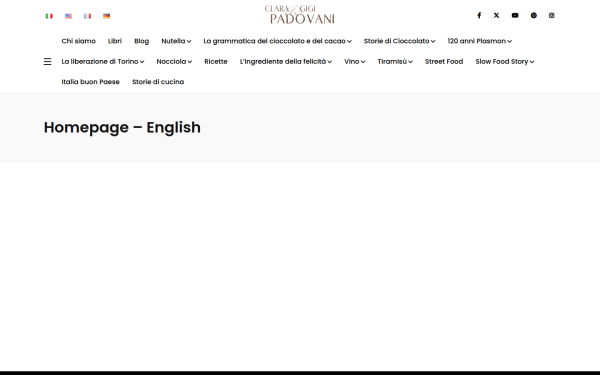The height and width of the screenshot is (375, 600).
Task: Click the Clara & Gigi Padovani logo
Action: pyautogui.click(x=300, y=15)
